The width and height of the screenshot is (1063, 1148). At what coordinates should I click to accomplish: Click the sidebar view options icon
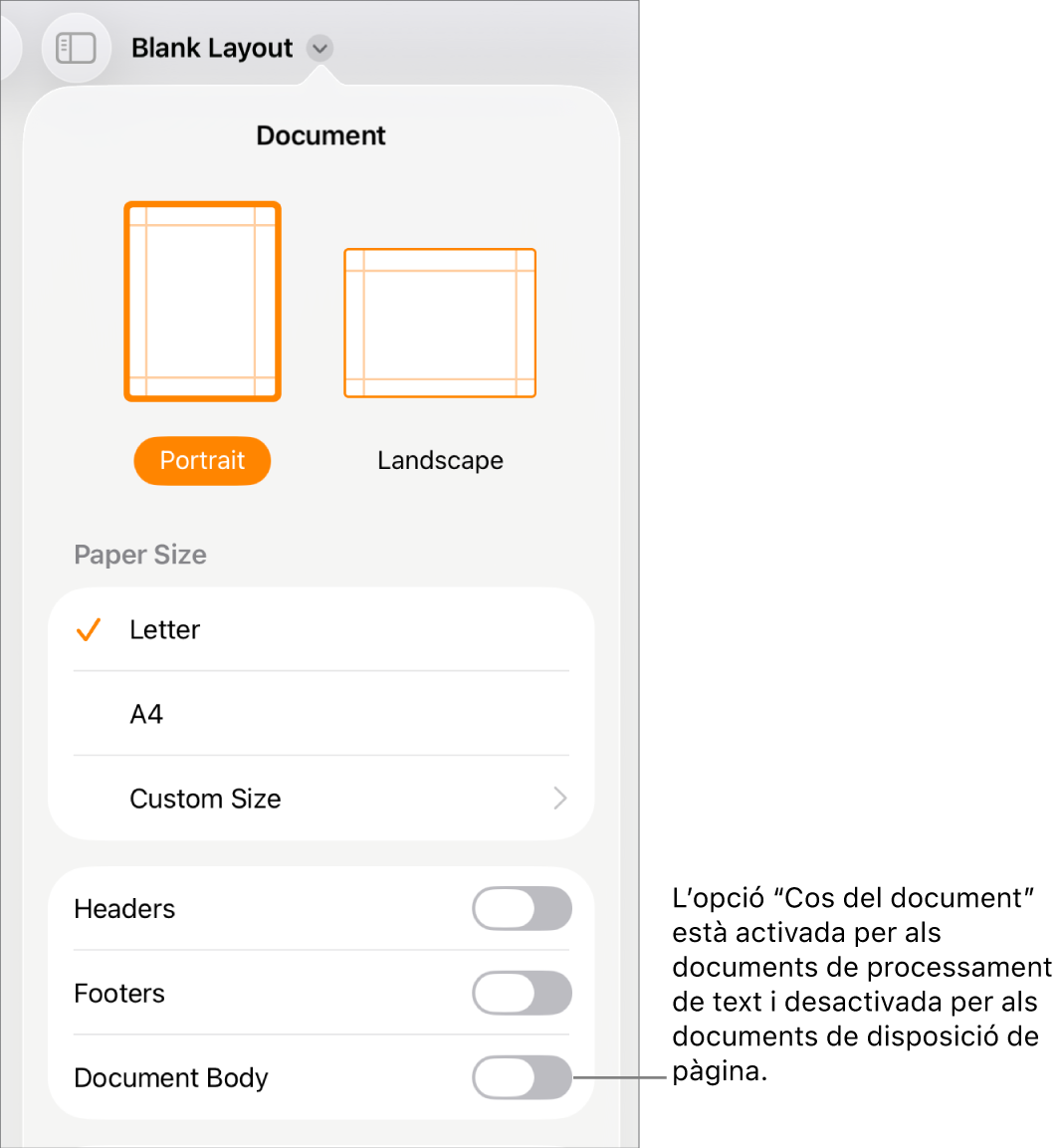76,49
